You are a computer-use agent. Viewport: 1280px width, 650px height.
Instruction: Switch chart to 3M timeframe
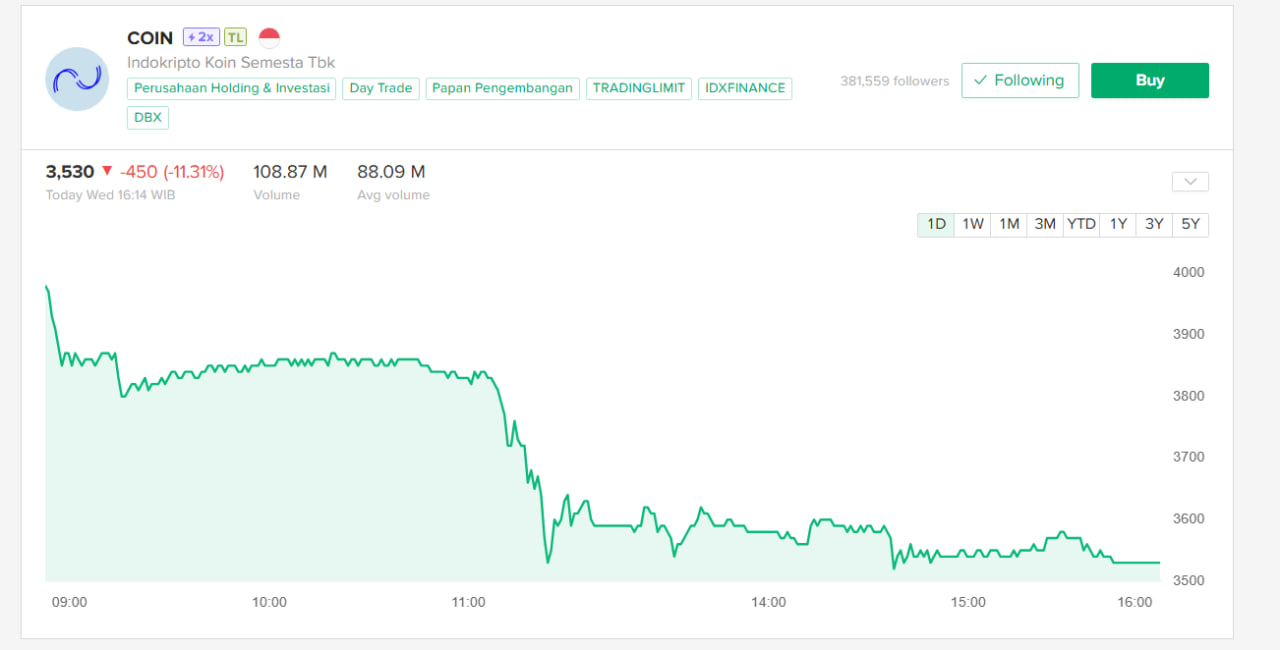coord(1045,224)
